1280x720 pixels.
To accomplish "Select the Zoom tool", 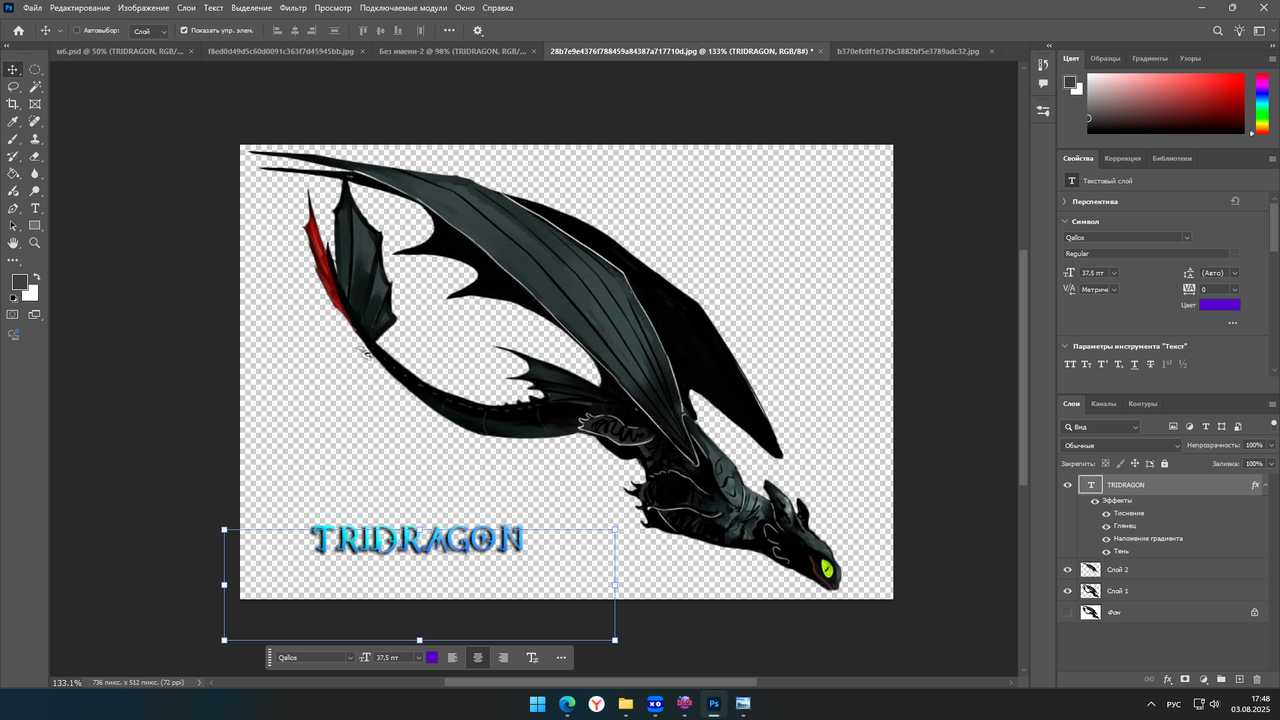I will pos(35,243).
